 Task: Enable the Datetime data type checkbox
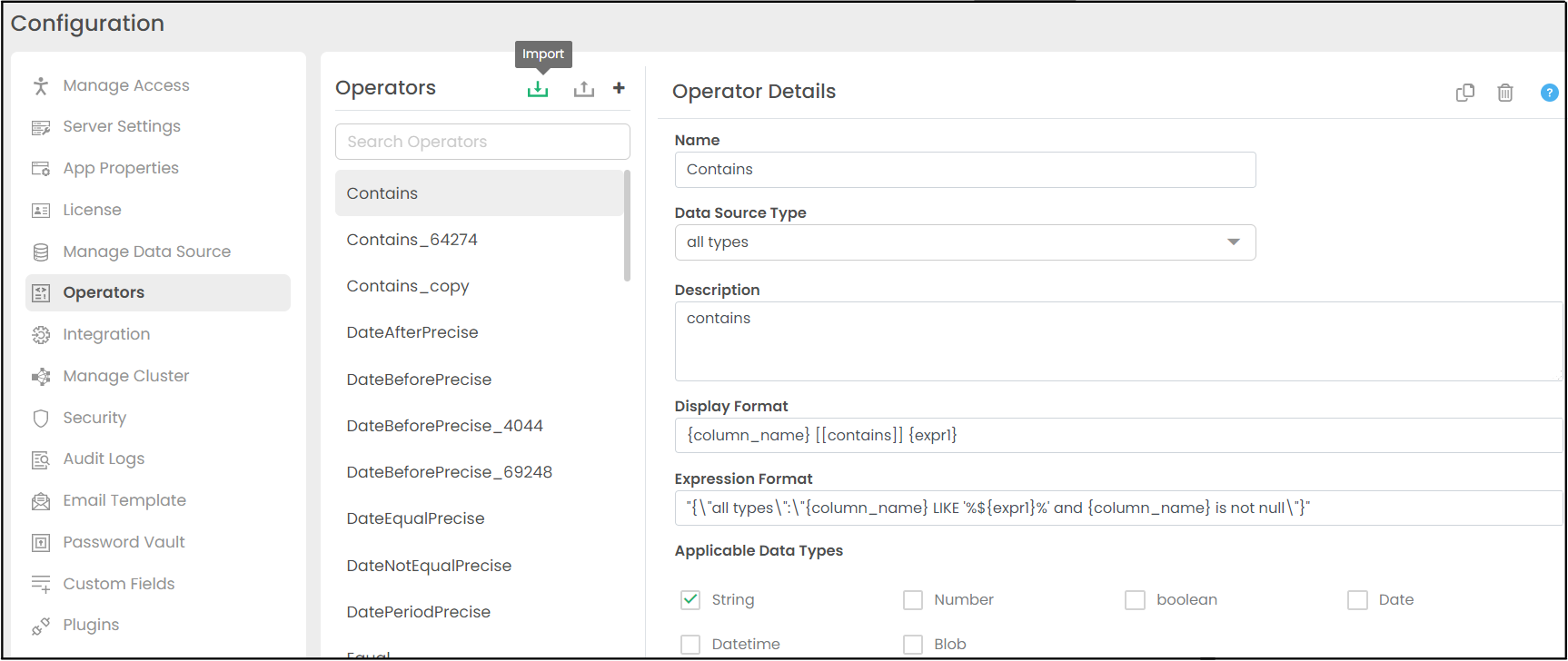pyautogui.click(x=690, y=645)
